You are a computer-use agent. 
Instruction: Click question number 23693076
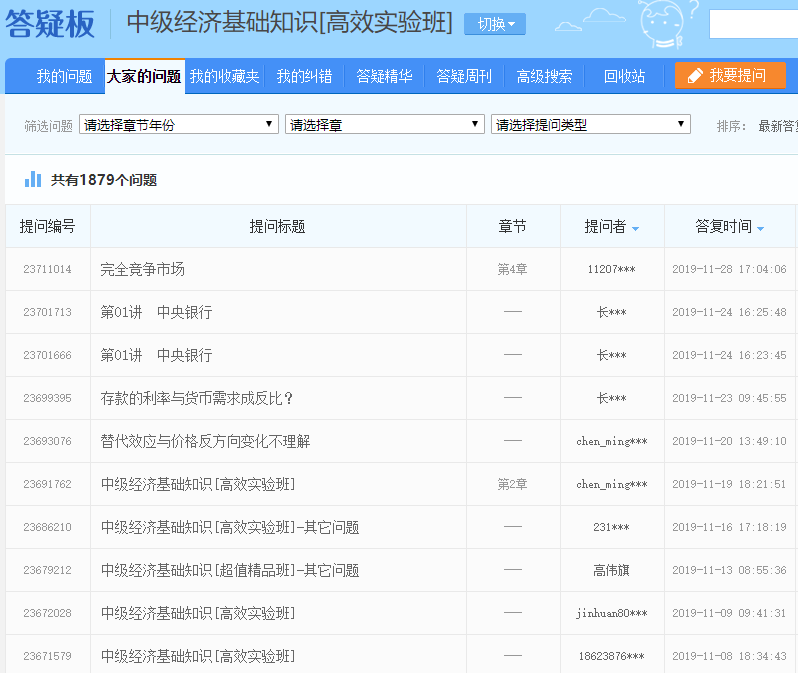47,441
